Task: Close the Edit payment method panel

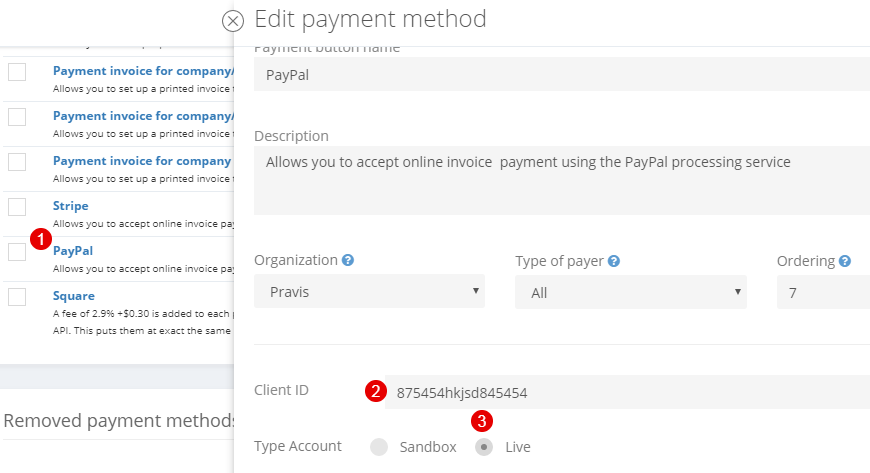Action: pos(232,21)
